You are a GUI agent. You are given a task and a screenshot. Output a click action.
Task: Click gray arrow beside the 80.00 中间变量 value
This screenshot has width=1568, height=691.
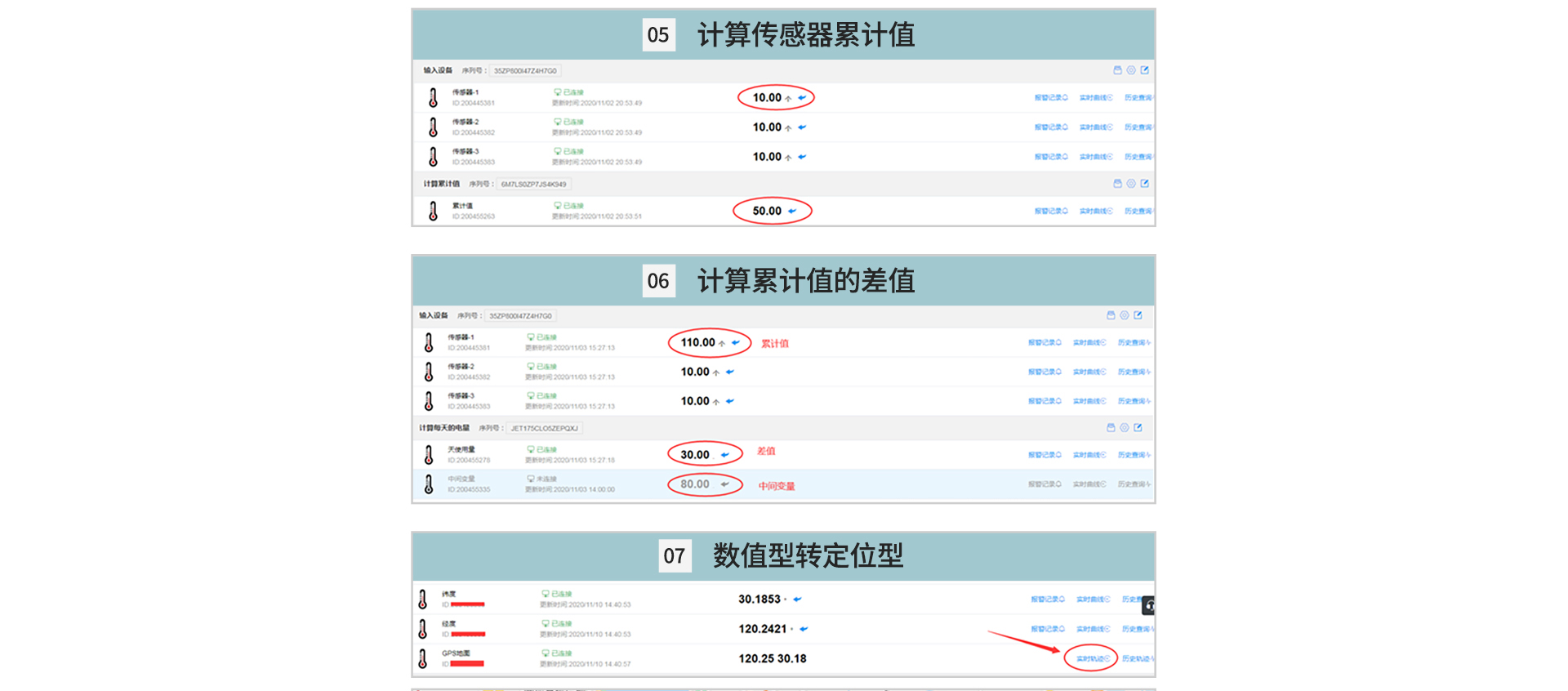(x=724, y=484)
